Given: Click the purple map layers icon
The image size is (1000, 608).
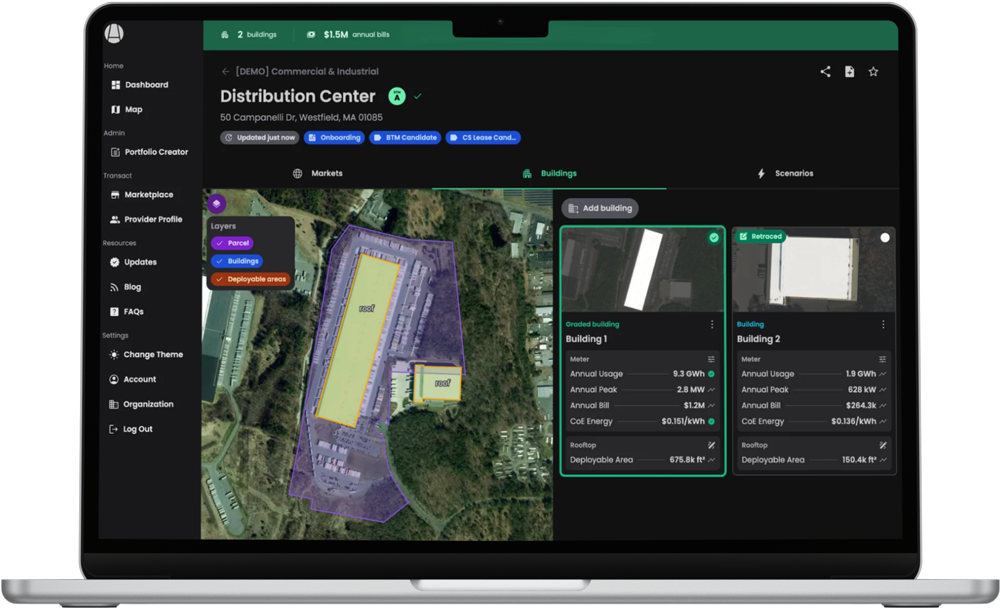Looking at the screenshot, I should pos(217,204).
